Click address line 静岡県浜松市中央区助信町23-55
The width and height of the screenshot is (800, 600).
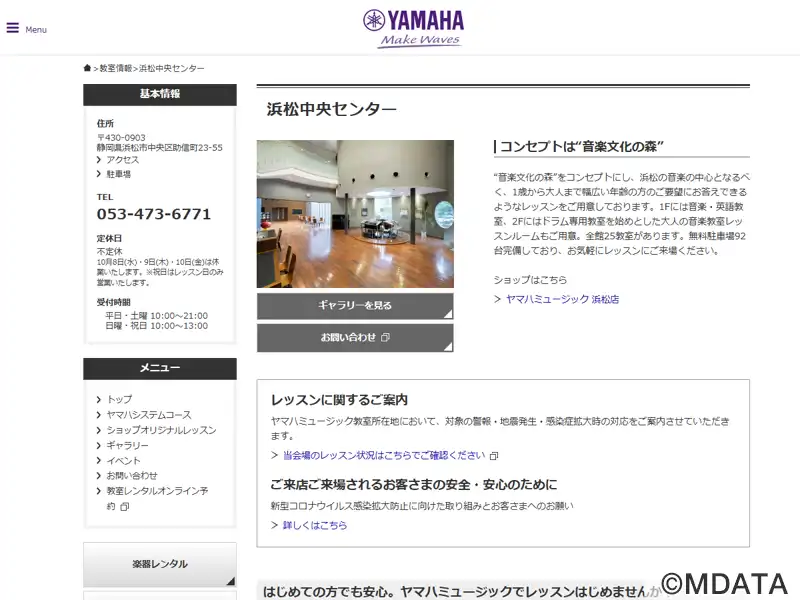[160, 147]
